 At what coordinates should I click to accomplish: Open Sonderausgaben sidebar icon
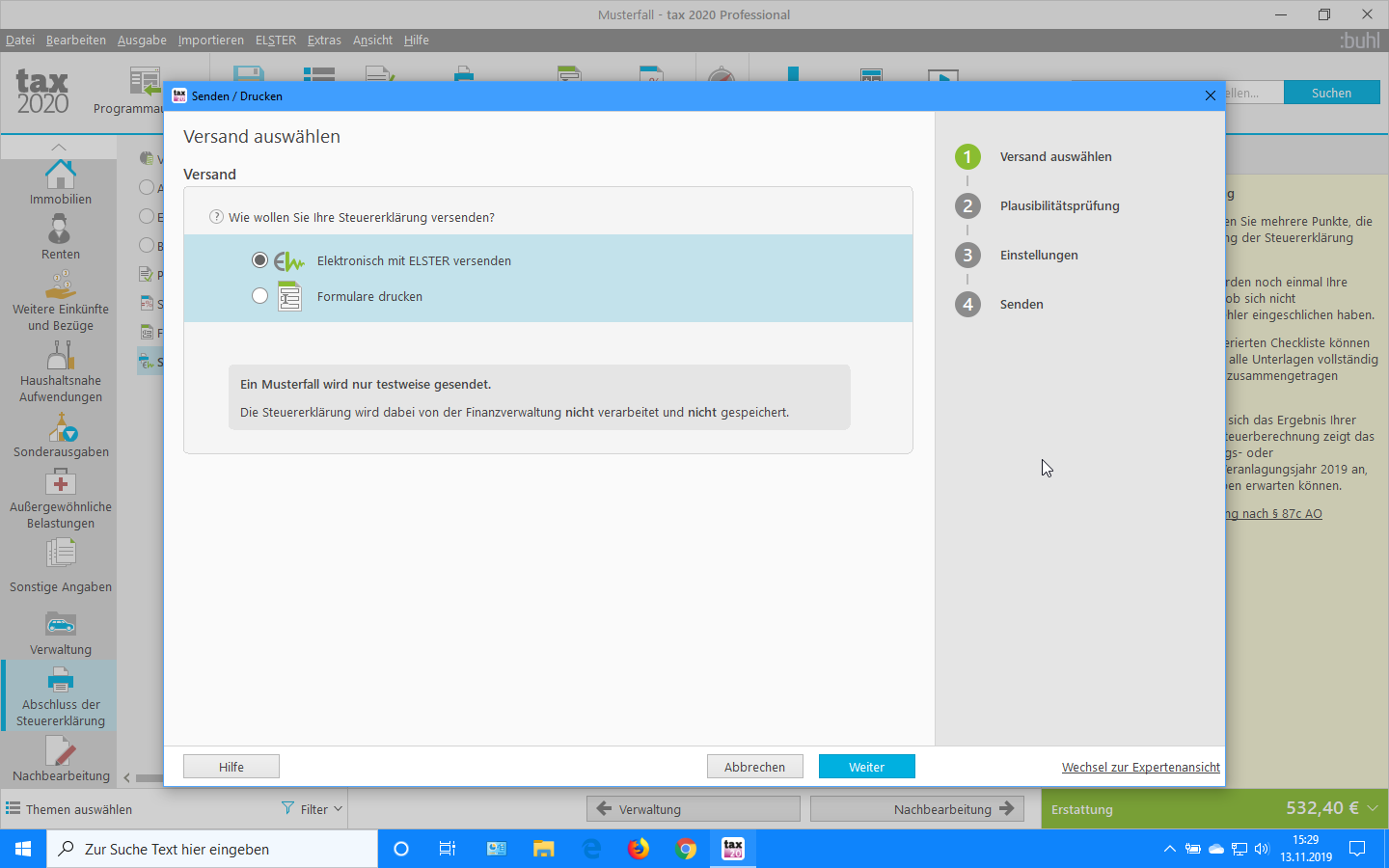click(61, 427)
